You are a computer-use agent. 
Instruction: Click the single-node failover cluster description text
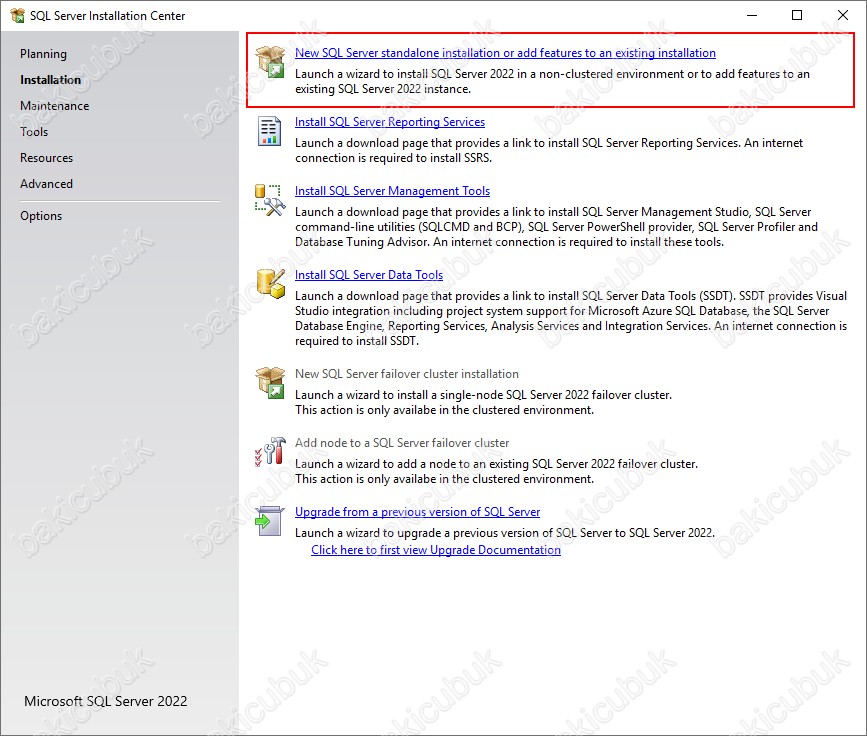(483, 403)
